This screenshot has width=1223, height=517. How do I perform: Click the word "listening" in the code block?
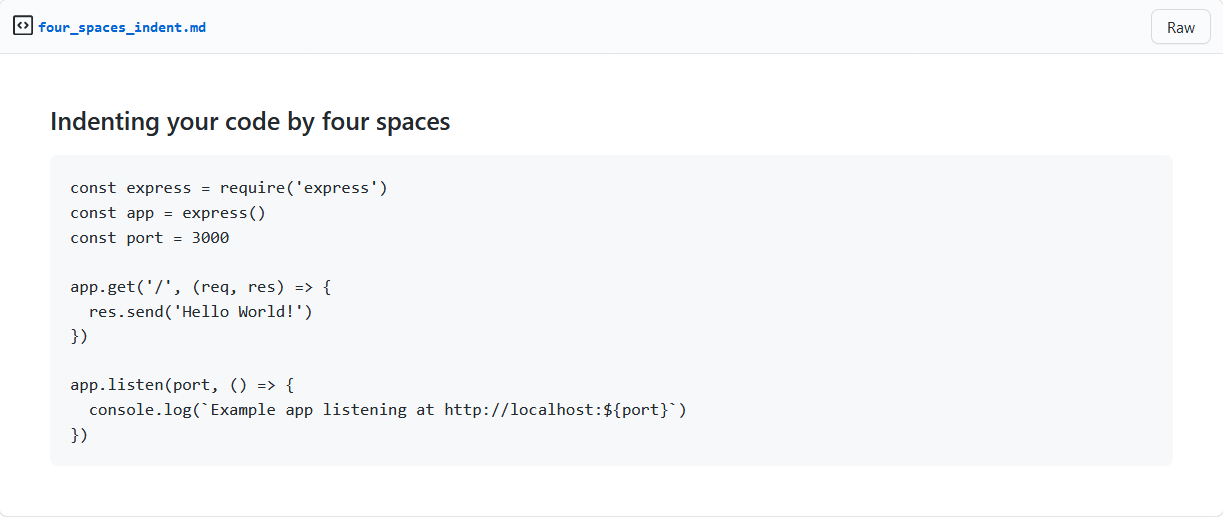[364, 410]
